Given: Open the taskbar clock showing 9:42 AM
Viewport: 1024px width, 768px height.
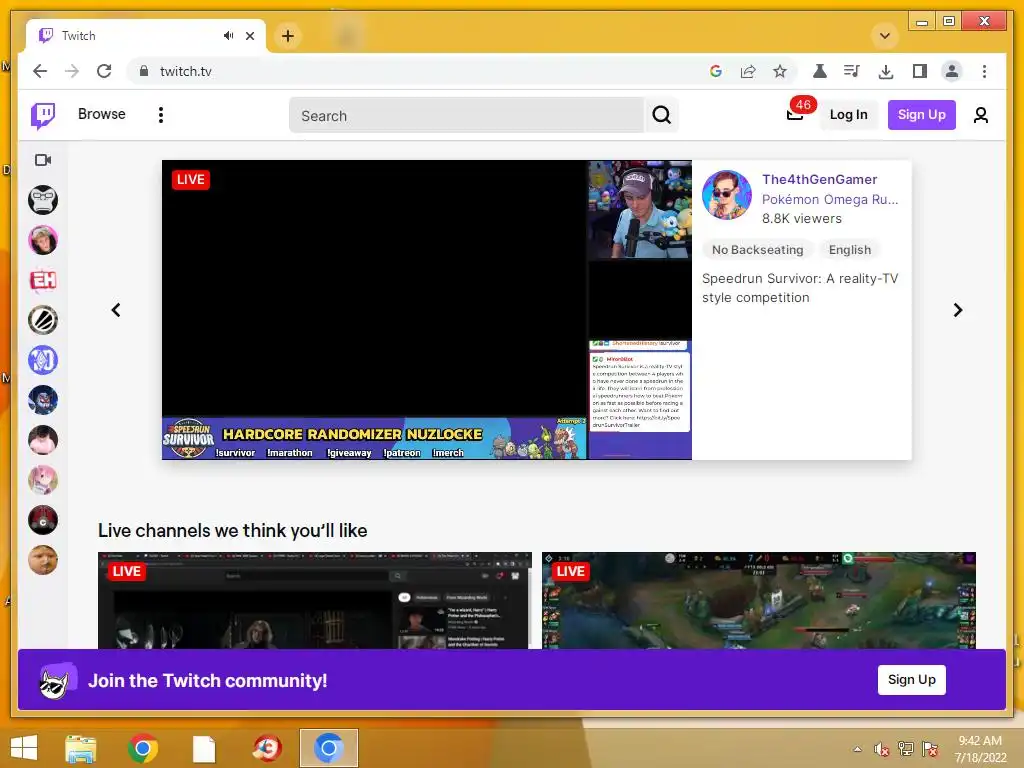Looking at the screenshot, I should click(980, 749).
